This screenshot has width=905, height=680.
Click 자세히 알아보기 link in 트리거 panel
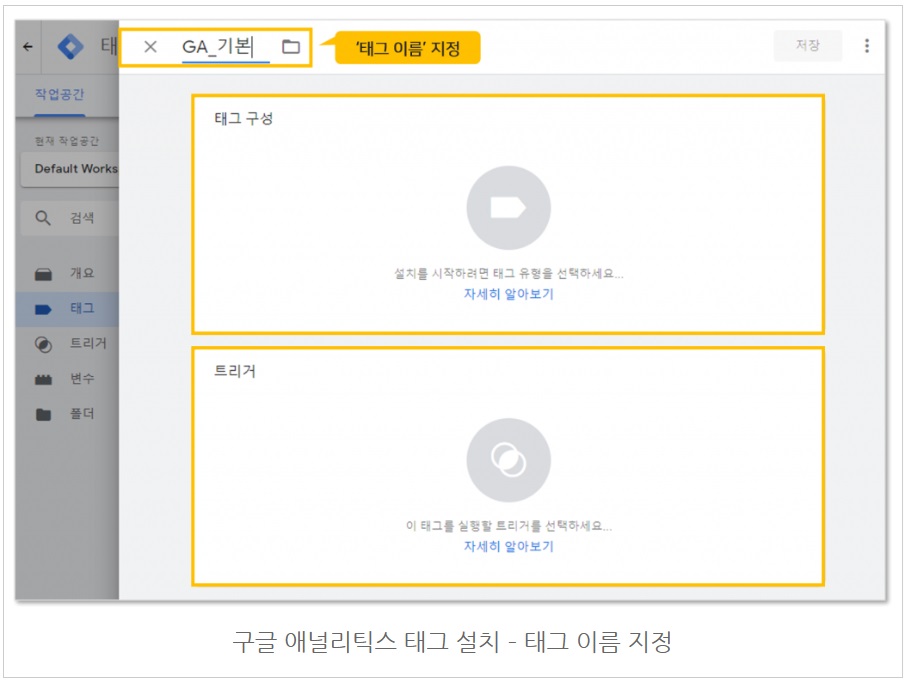[x=508, y=546]
